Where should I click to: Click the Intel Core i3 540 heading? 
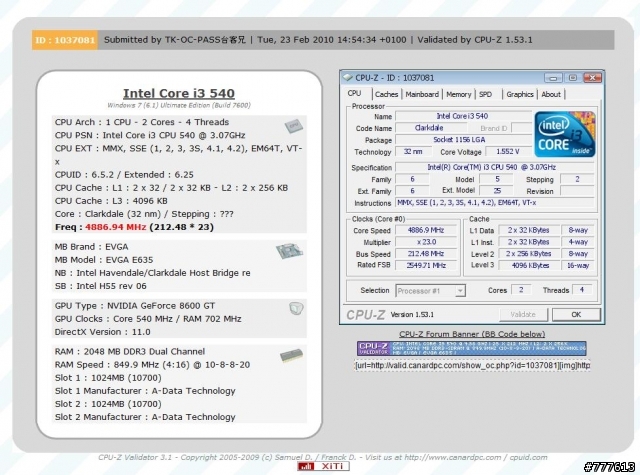tap(179, 93)
